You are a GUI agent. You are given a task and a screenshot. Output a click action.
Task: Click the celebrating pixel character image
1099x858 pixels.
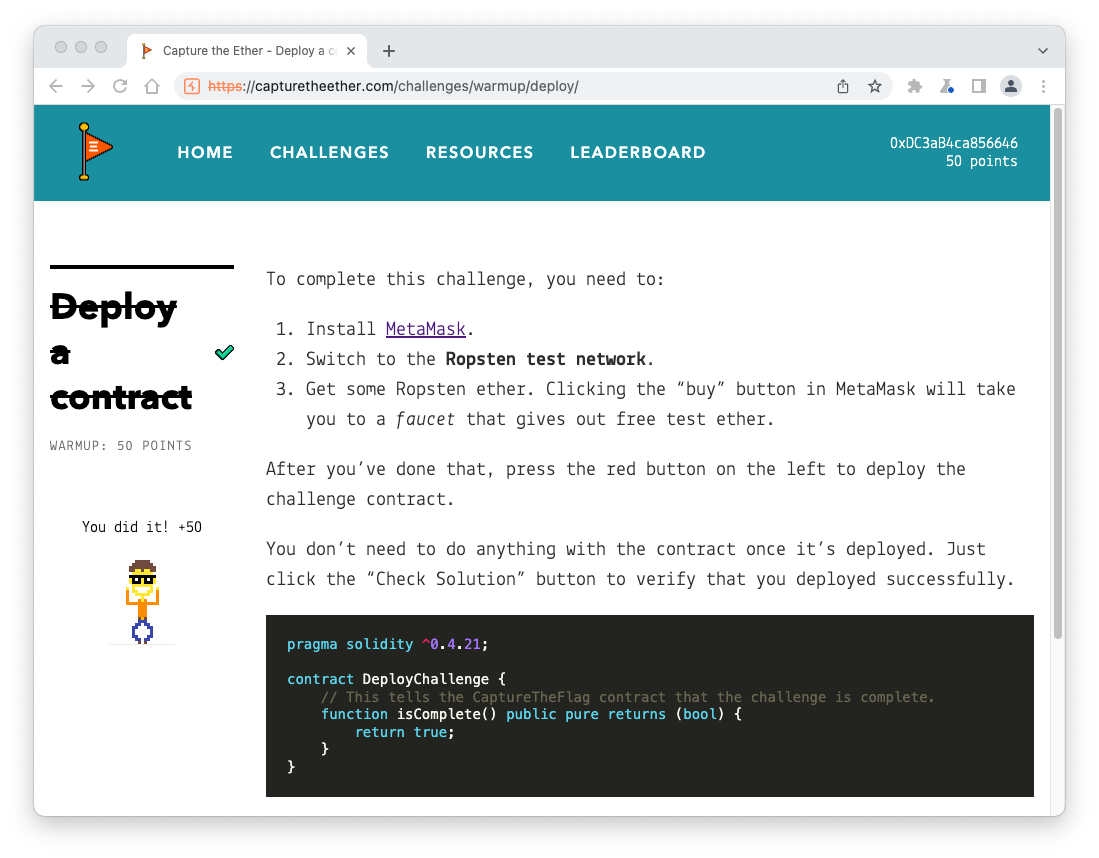click(x=142, y=601)
